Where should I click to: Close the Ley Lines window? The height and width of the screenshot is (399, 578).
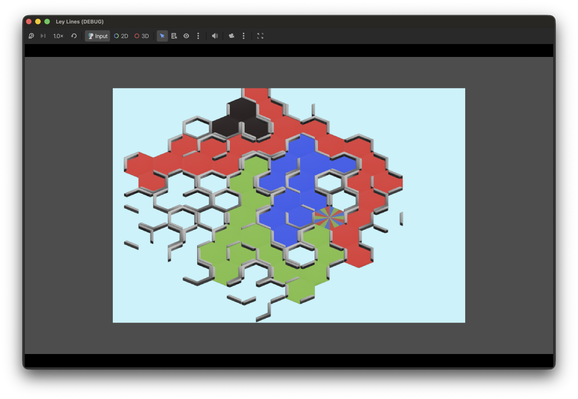click(x=29, y=22)
